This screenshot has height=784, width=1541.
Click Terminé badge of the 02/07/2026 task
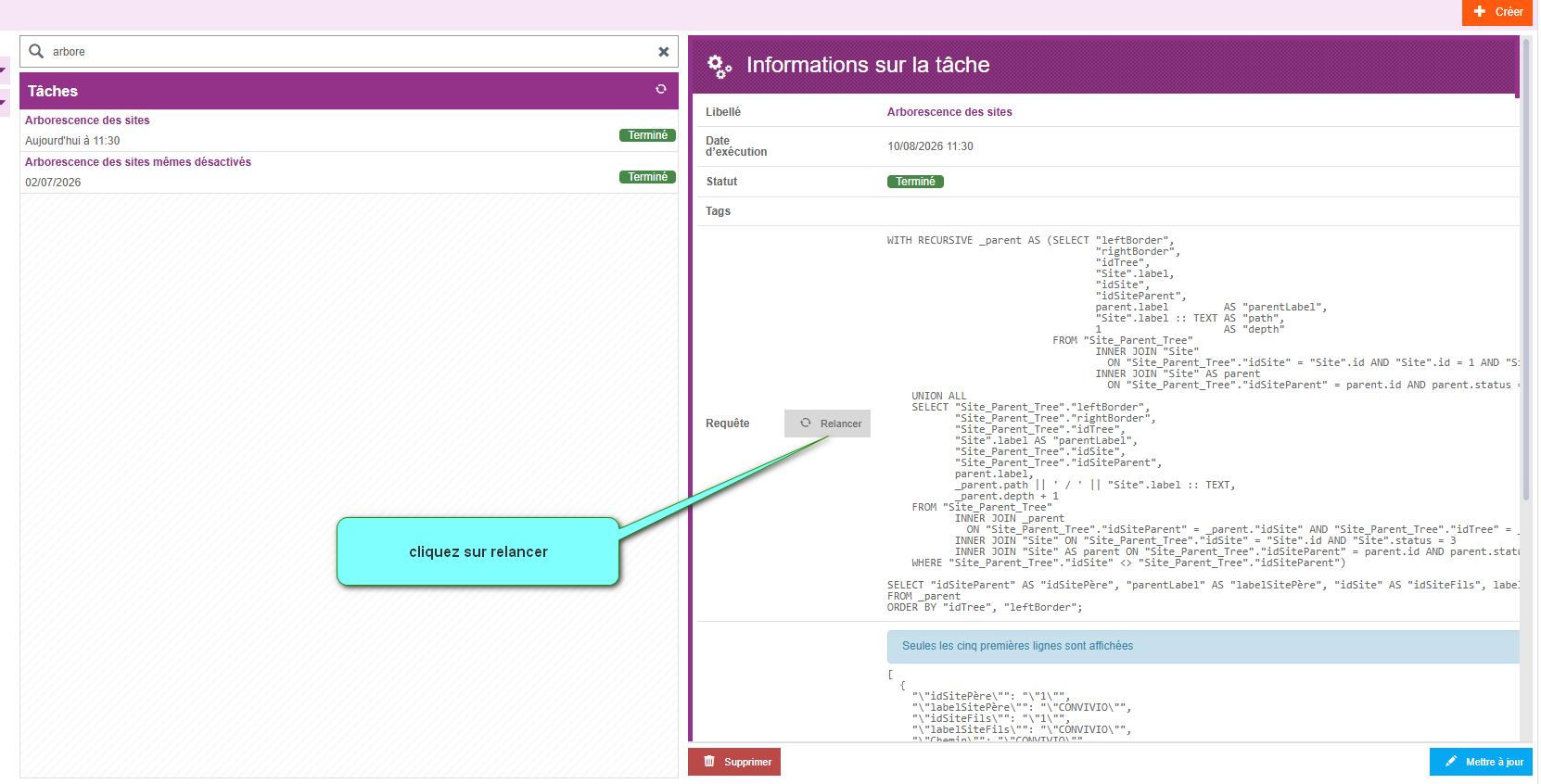click(647, 177)
